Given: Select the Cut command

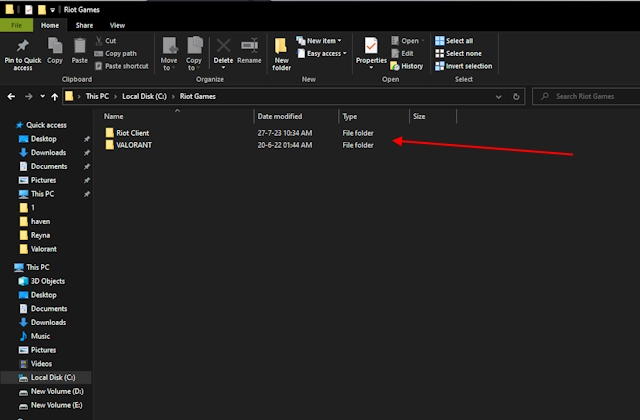Looking at the screenshot, I should click(106, 41).
